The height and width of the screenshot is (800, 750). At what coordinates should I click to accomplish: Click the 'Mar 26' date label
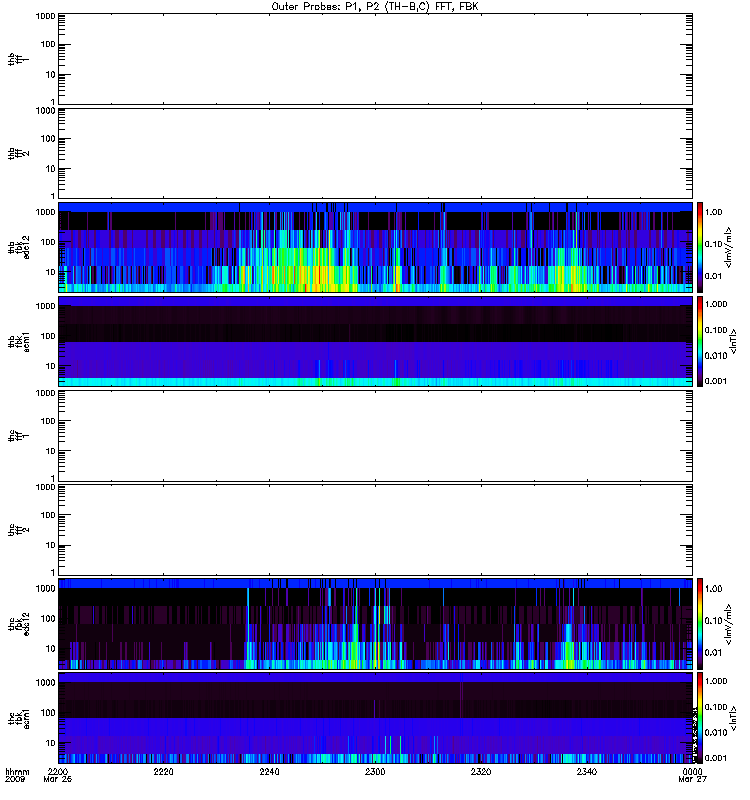click(x=58, y=779)
